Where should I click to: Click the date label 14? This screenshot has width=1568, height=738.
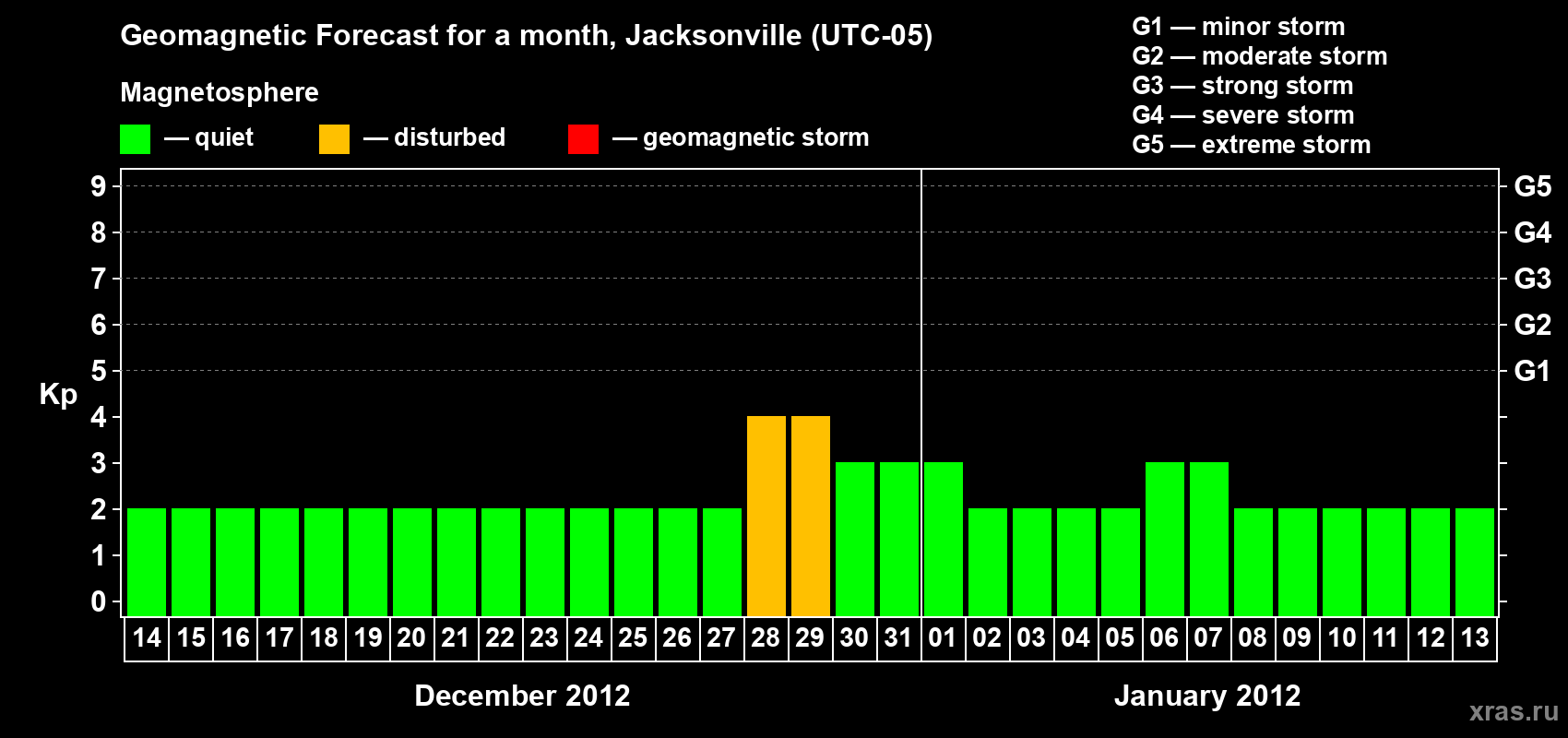[147, 637]
